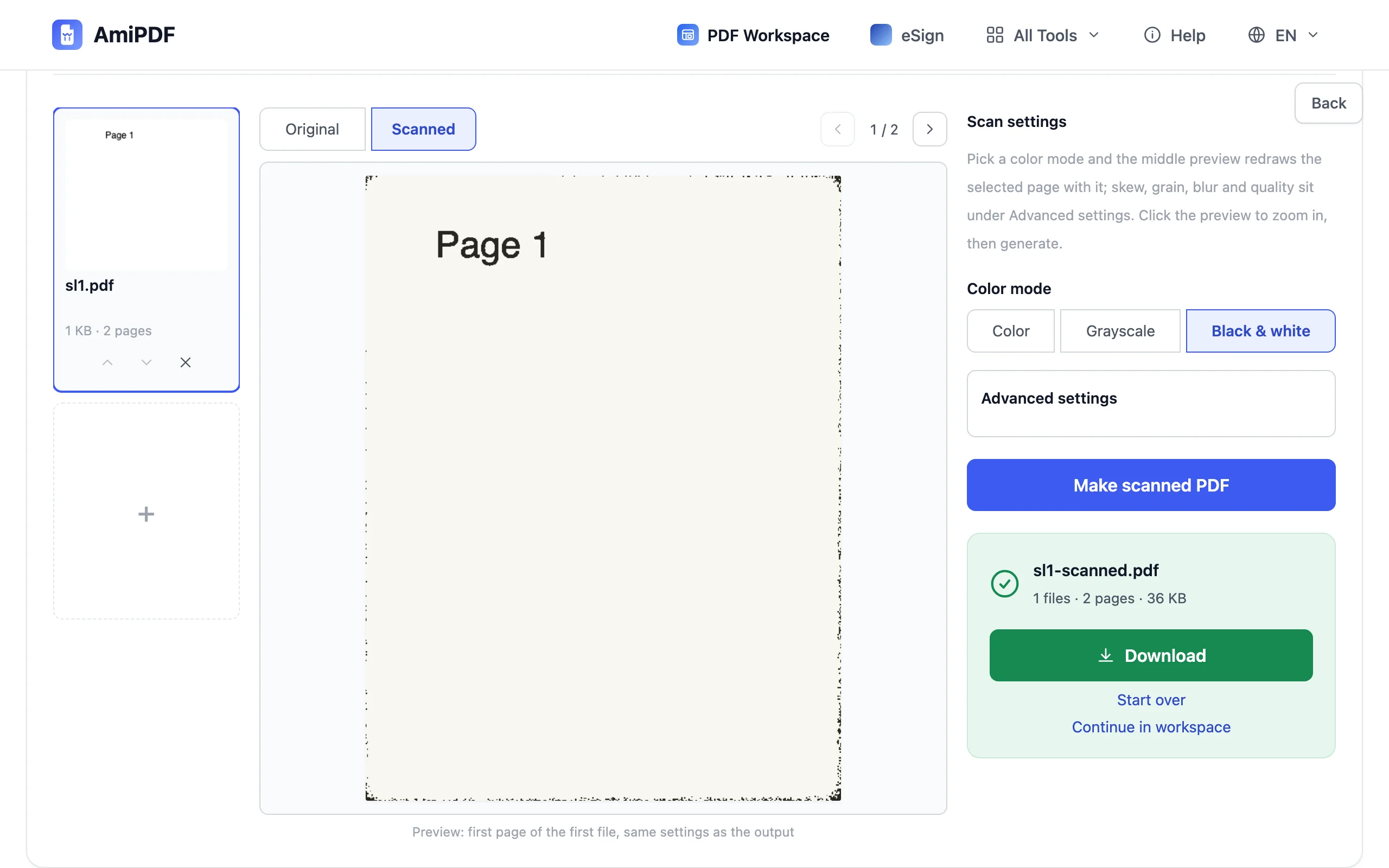
Task: Click the eSign icon square
Action: click(x=881, y=35)
